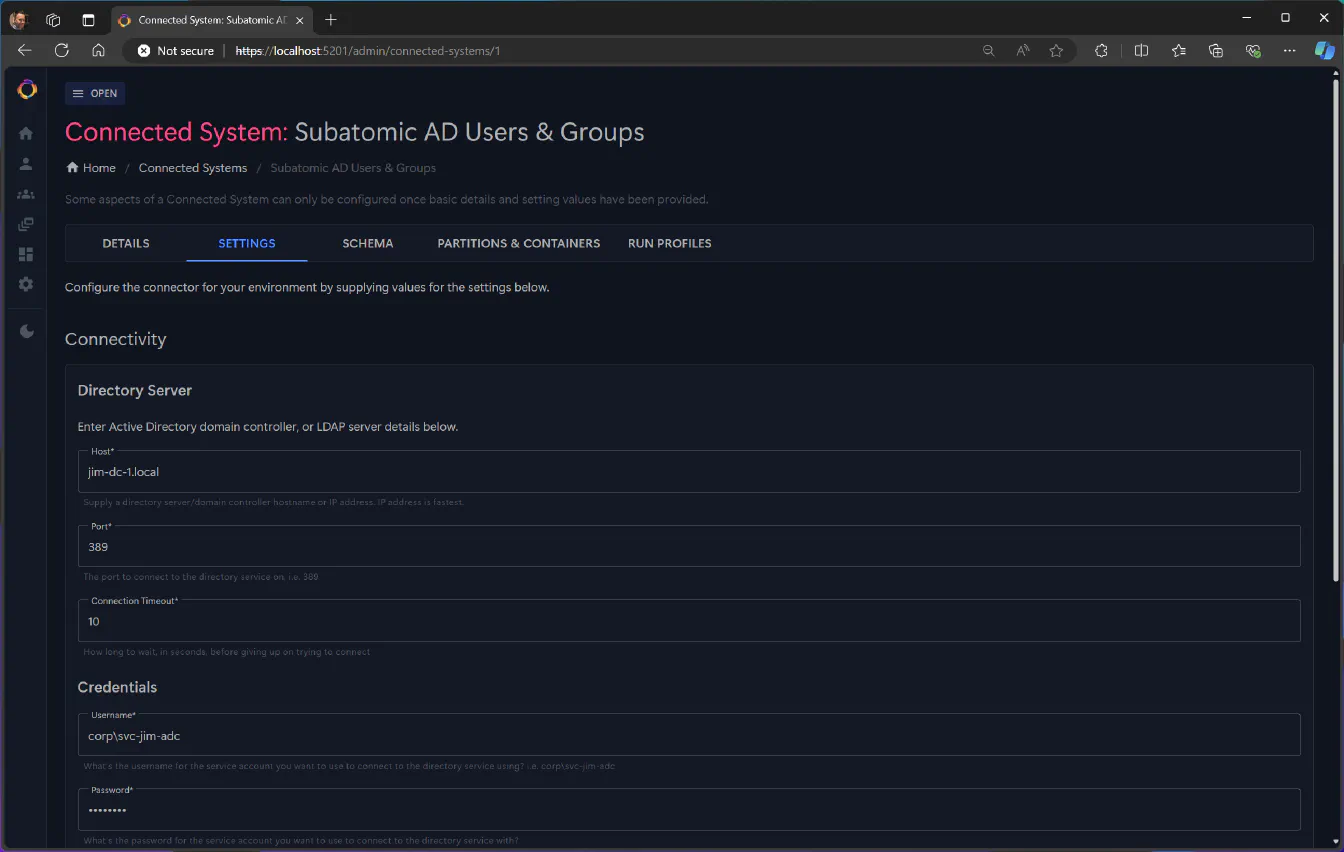The image size is (1344, 852).
Task: Switch to the Schema tab
Action: pyautogui.click(x=367, y=243)
